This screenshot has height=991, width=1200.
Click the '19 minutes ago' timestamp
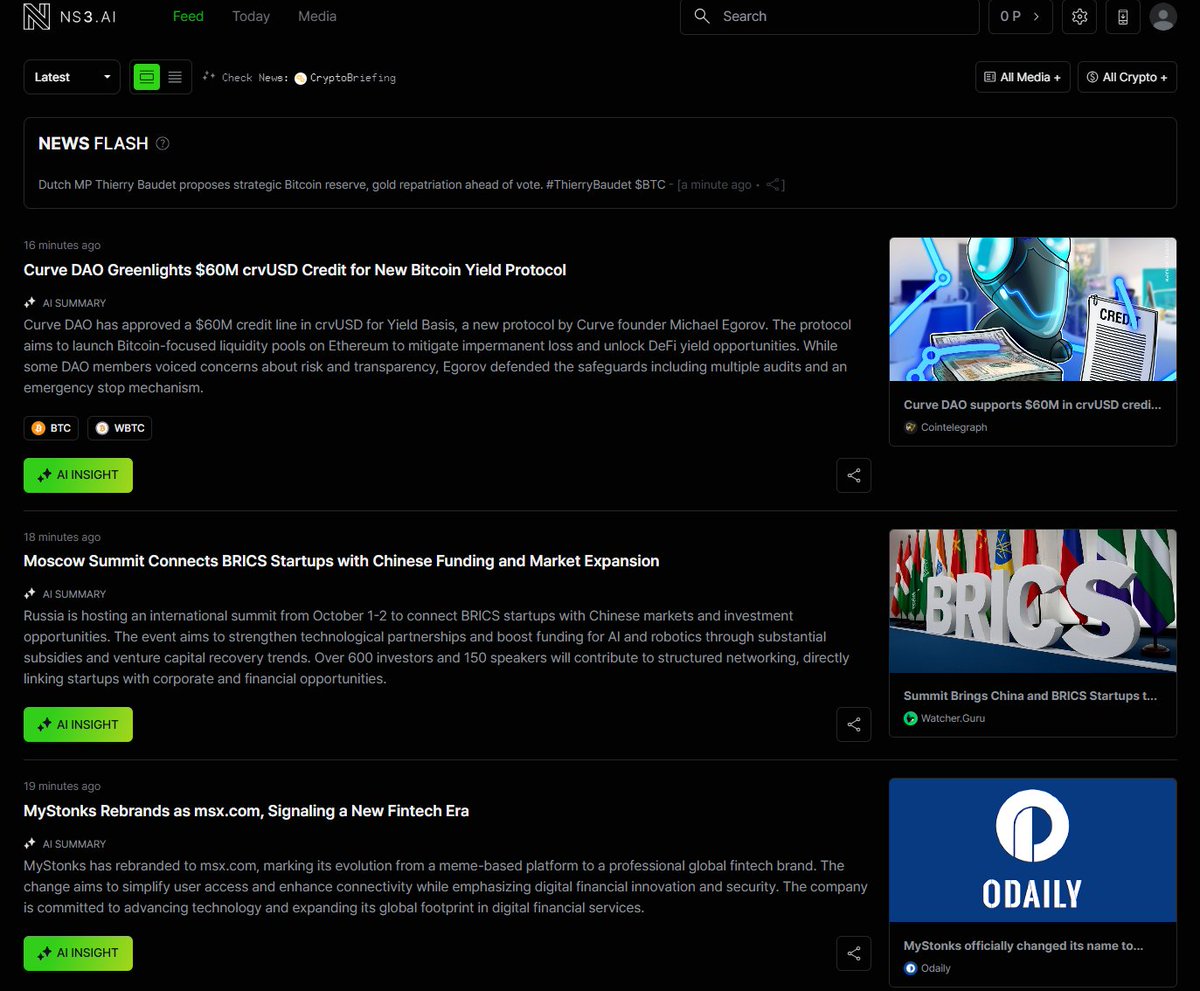point(62,786)
